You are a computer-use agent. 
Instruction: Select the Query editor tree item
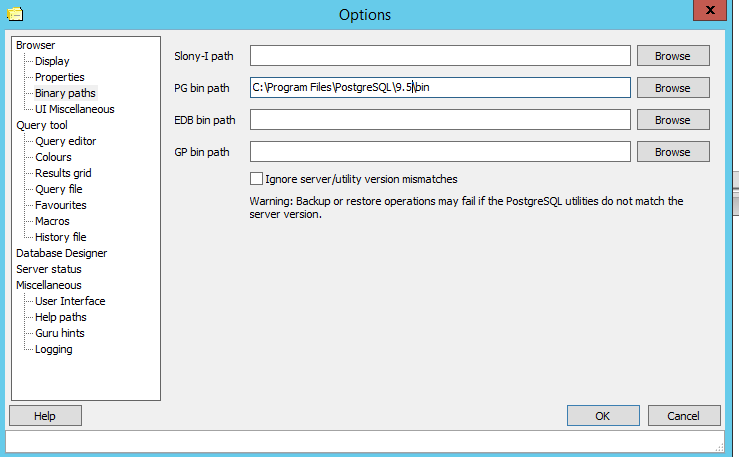66,141
